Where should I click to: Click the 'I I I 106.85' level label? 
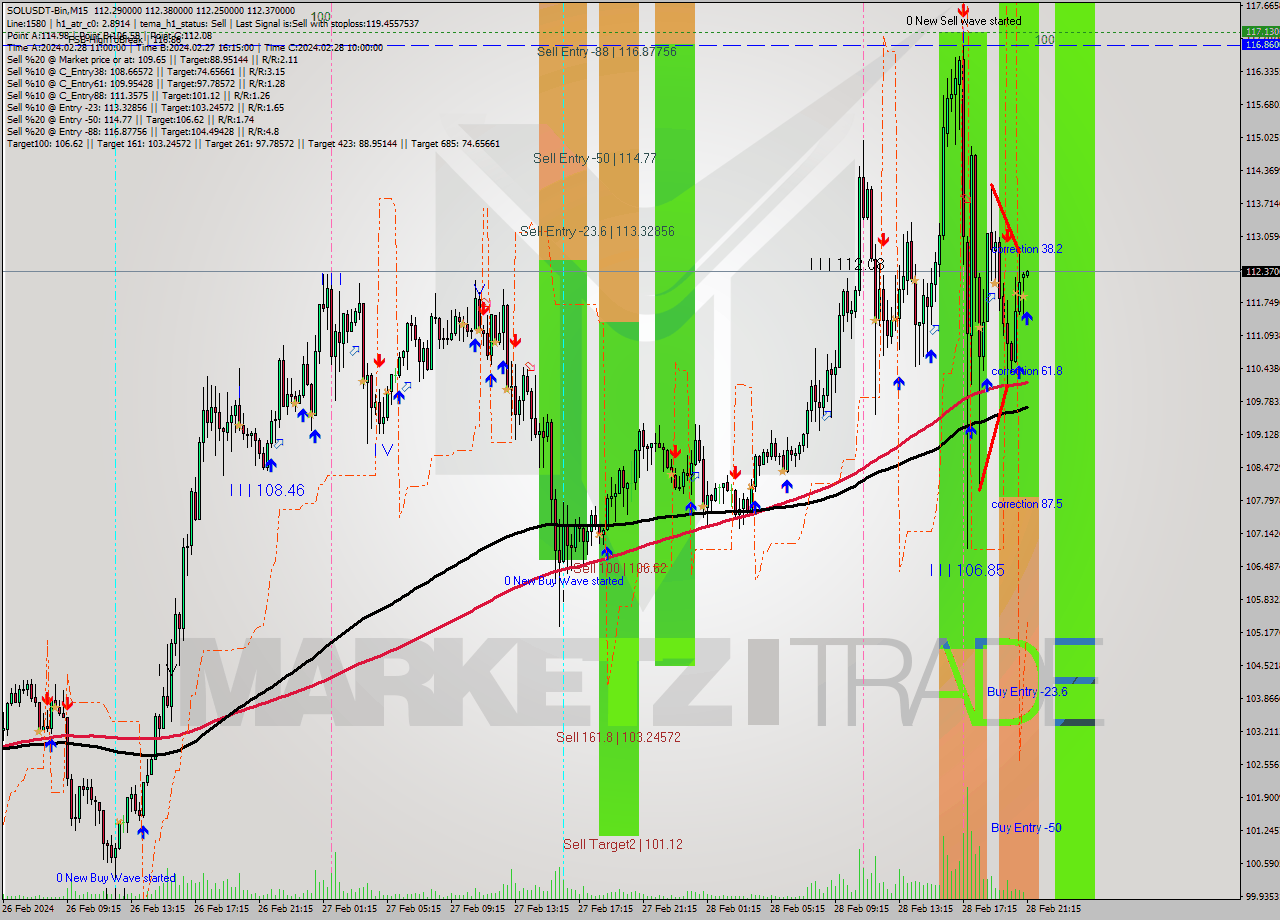pos(967,570)
